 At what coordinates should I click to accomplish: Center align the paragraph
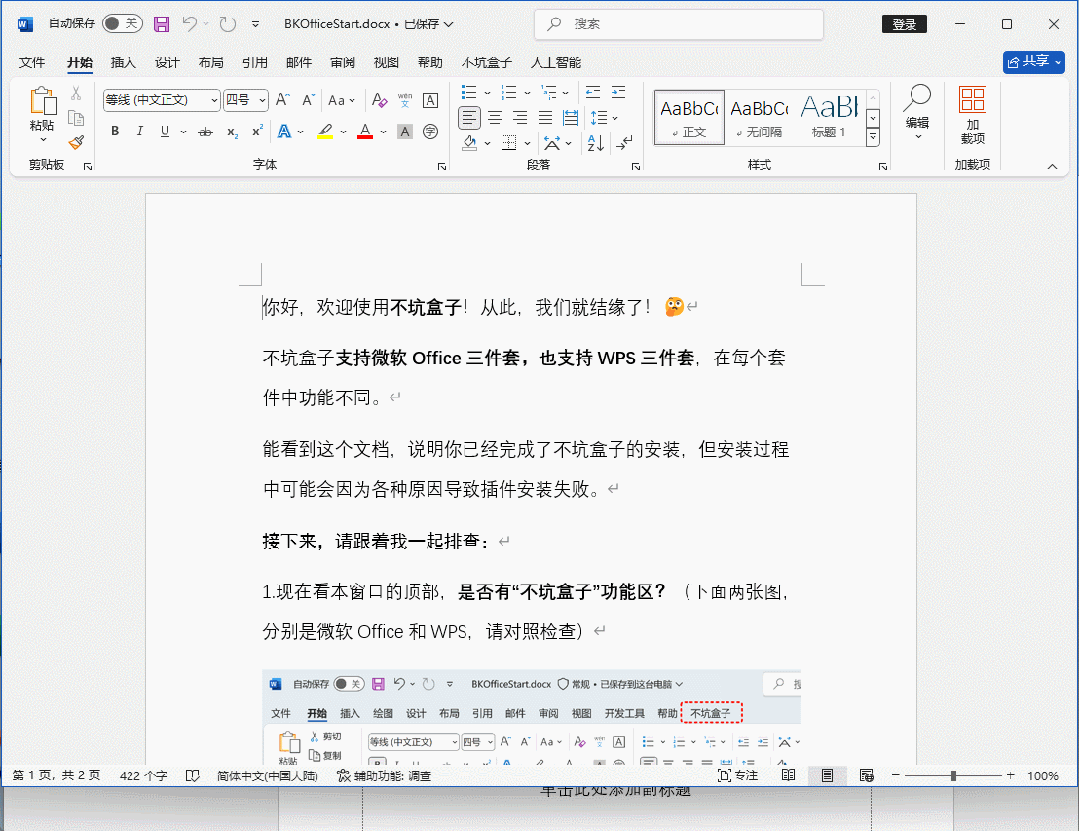495,118
